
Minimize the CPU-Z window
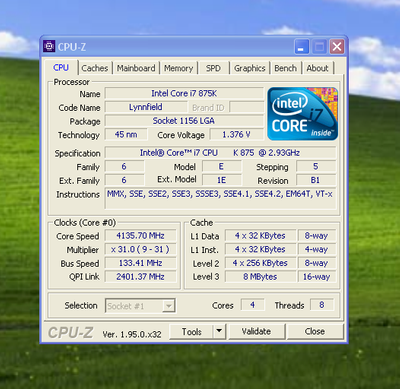click(x=301, y=47)
